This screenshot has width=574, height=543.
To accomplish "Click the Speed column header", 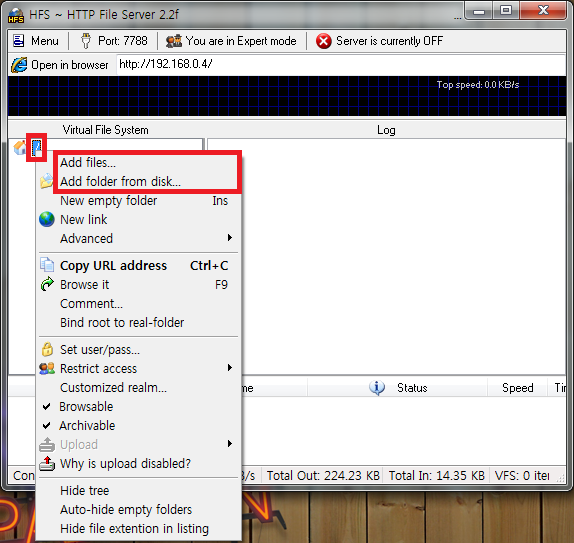I will click(517, 387).
